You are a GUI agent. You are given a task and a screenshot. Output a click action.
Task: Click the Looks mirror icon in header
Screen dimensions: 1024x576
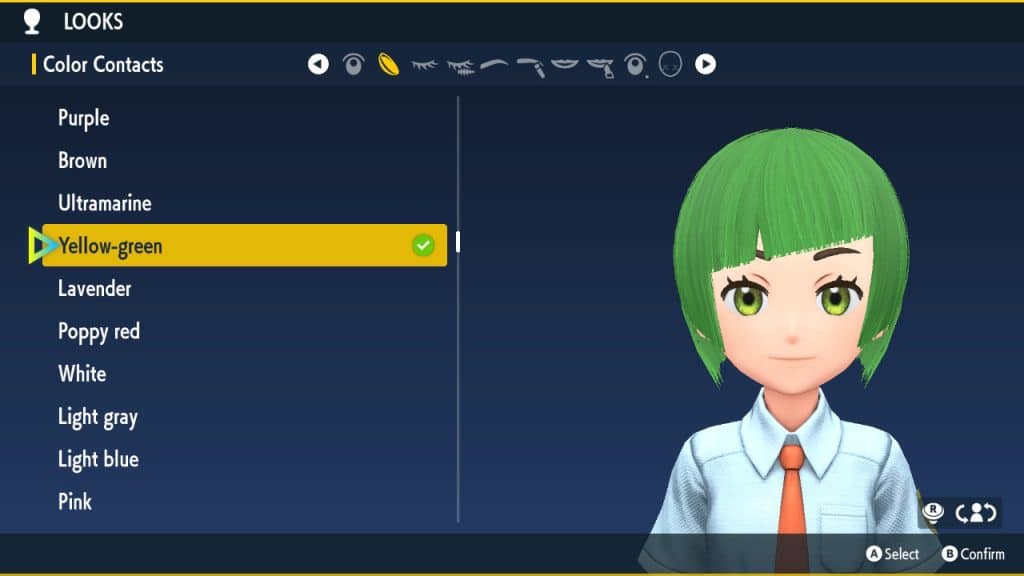click(32, 21)
